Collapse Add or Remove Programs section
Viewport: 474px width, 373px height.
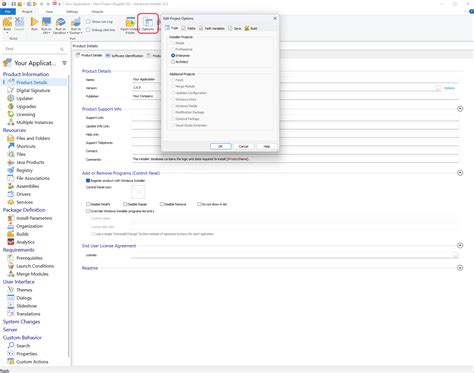click(x=460, y=173)
